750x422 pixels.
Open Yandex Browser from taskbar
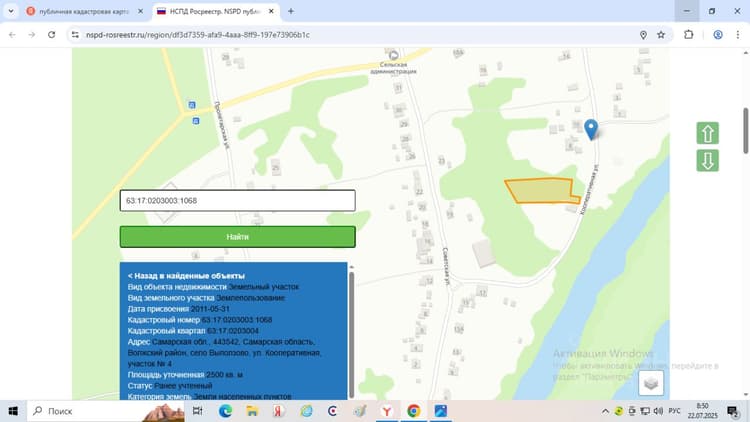[387, 411]
